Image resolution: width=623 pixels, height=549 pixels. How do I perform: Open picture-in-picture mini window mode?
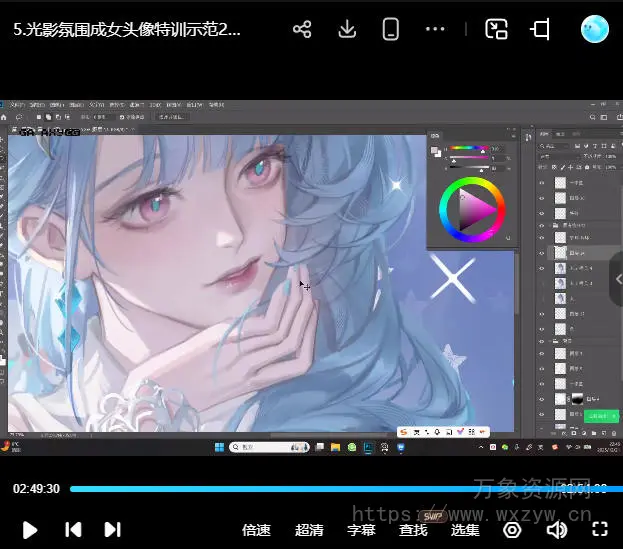pos(497,30)
